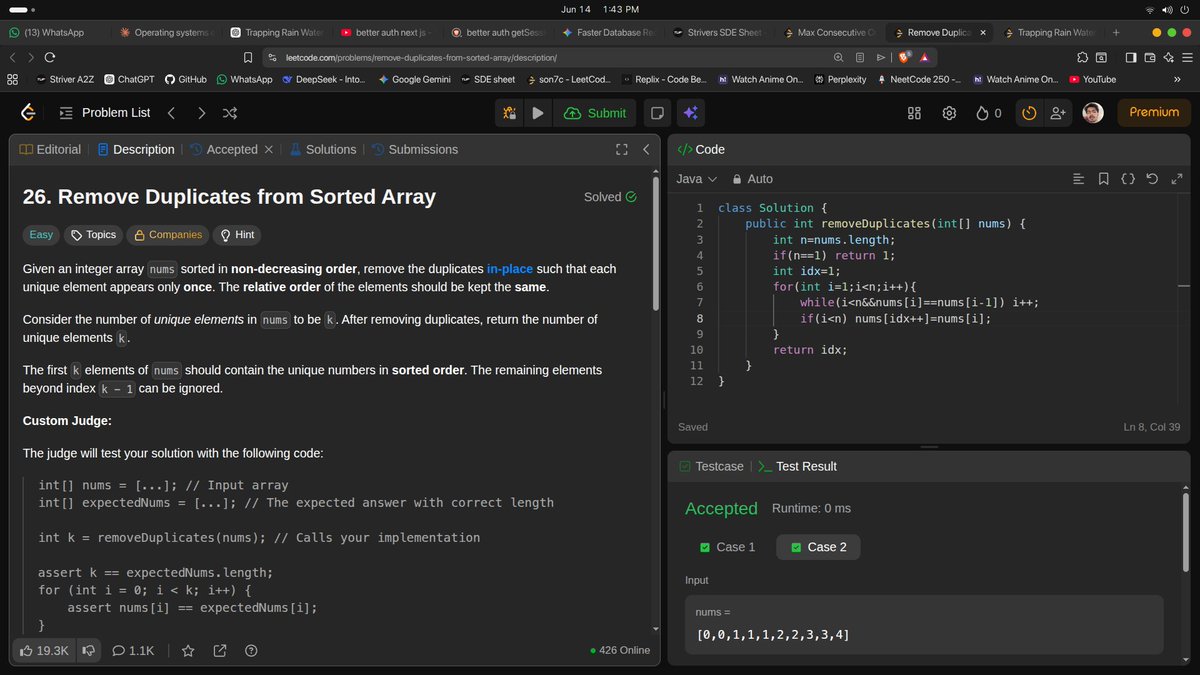The width and height of the screenshot is (1200, 675).
Task: Expand the Topics tag
Action: [x=93, y=235]
